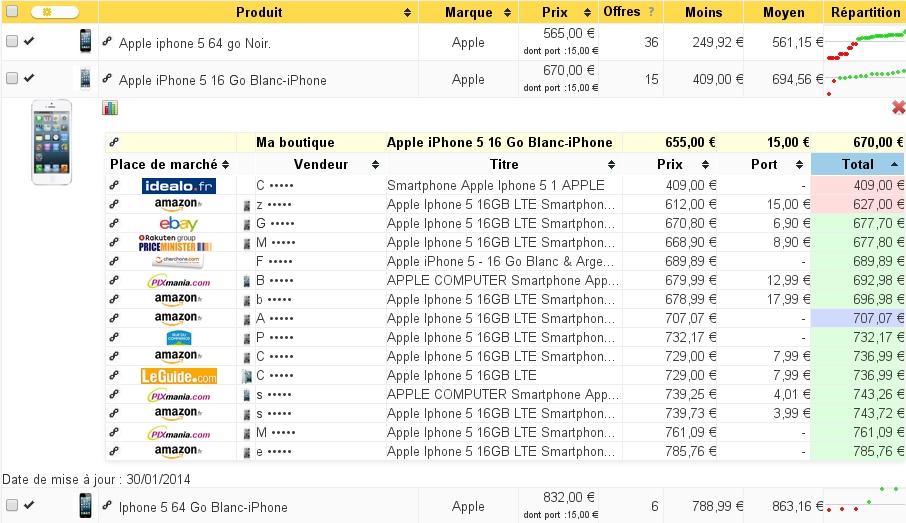906x523 pixels.
Task: Open link icon for iPhone 5 16 Go Blanc product
Action: [107, 78]
